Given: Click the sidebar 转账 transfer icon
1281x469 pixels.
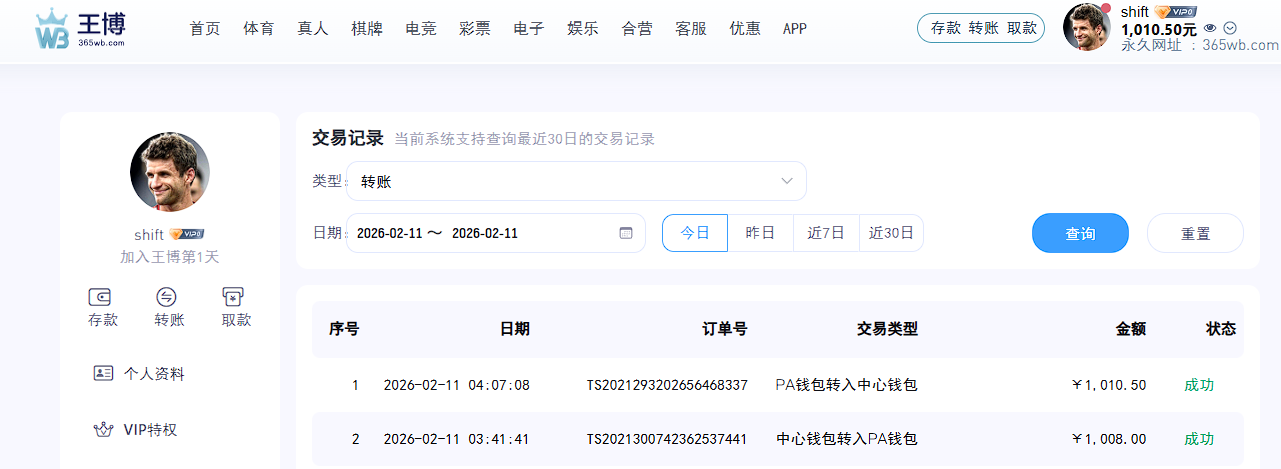Looking at the screenshot, I should [x=167, y=297].
